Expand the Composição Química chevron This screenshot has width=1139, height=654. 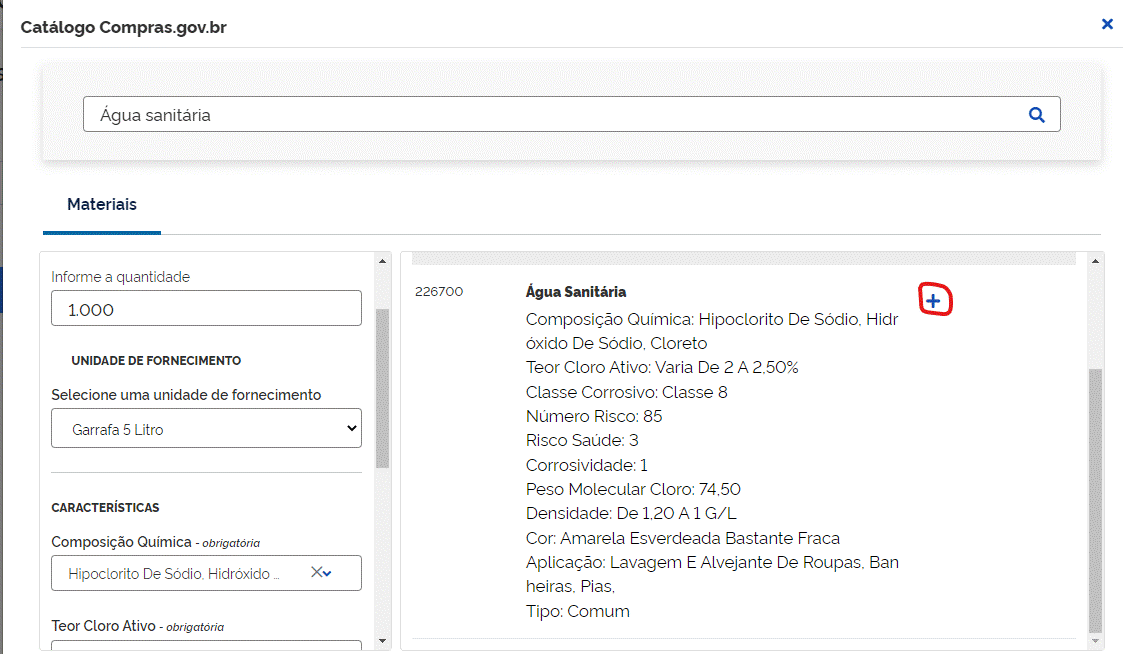[x=328, y=573]
